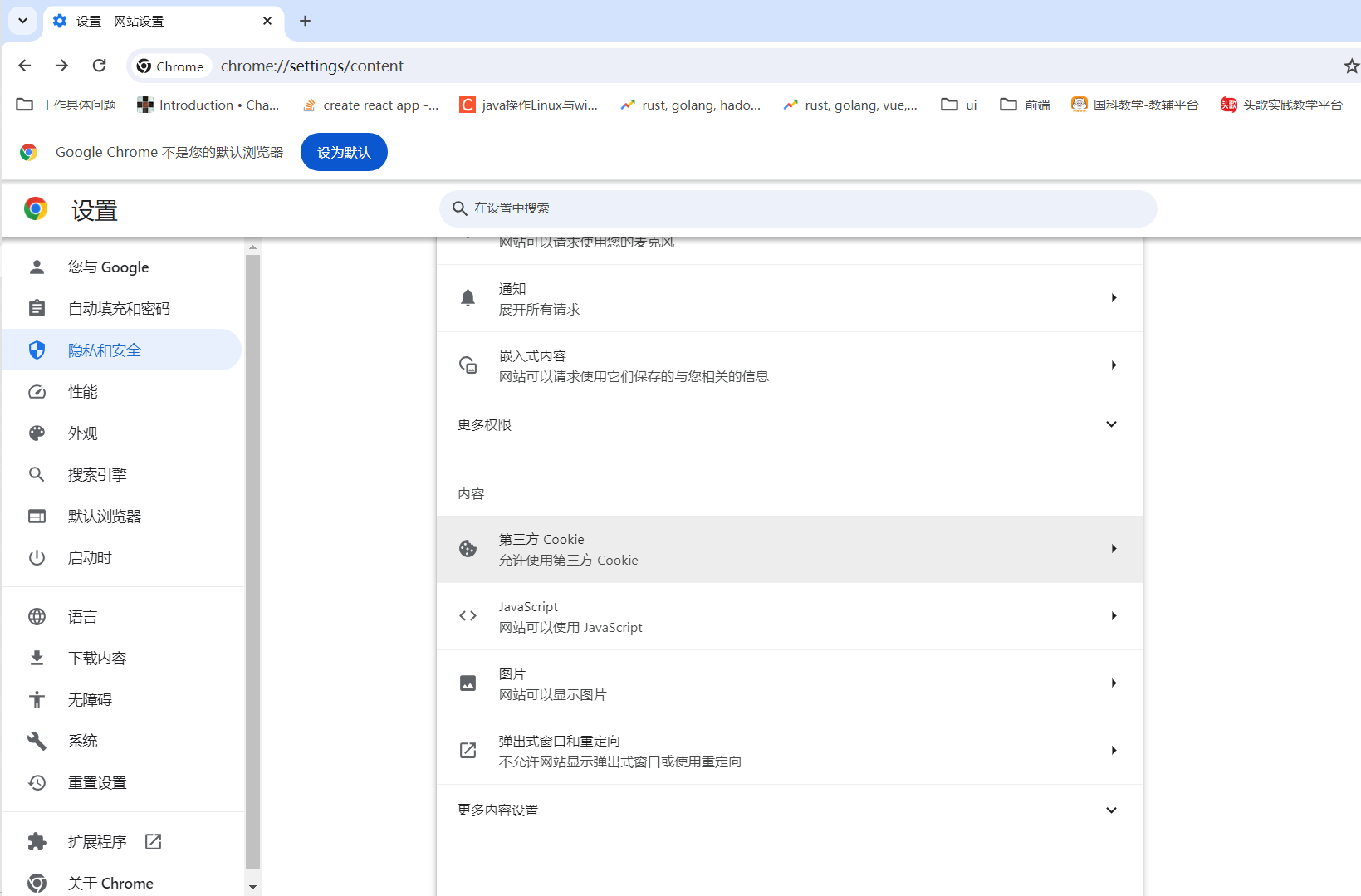Screen dimensions: 1361x896
Task: Open the 第三方 Cookie settings row
Action: [789, 549]
